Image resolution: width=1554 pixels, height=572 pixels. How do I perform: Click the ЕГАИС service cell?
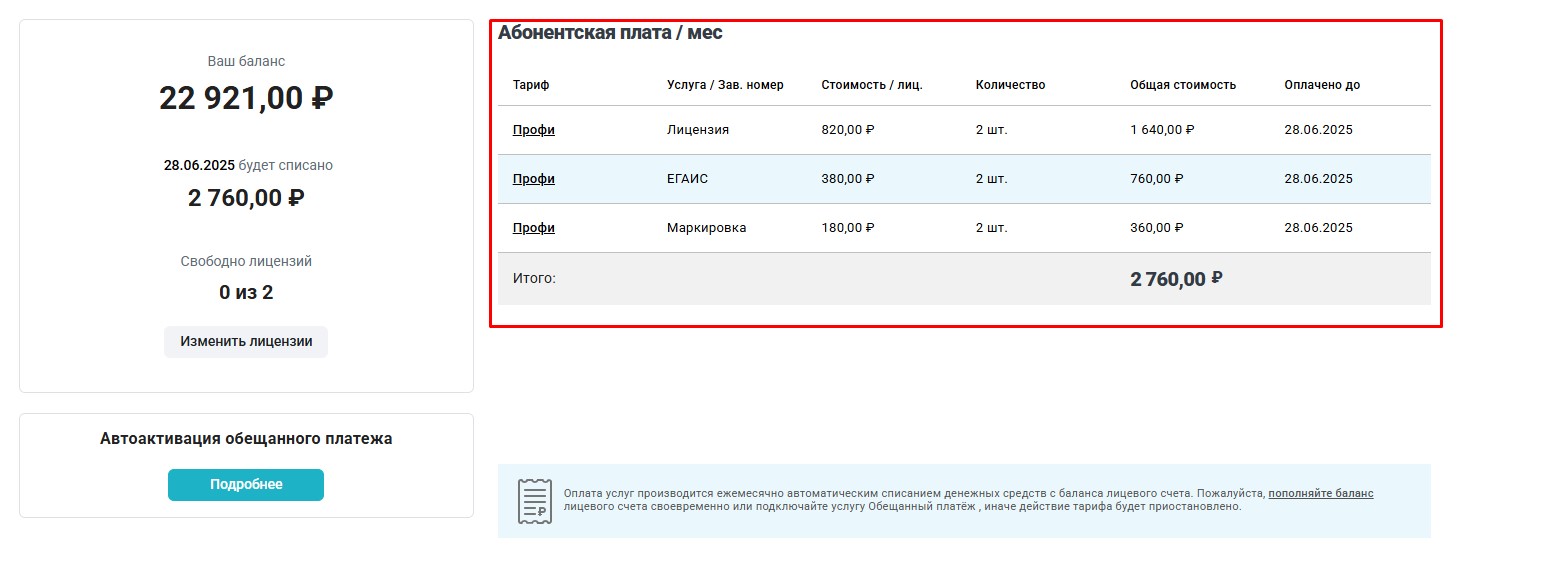[x=687, y=179]
